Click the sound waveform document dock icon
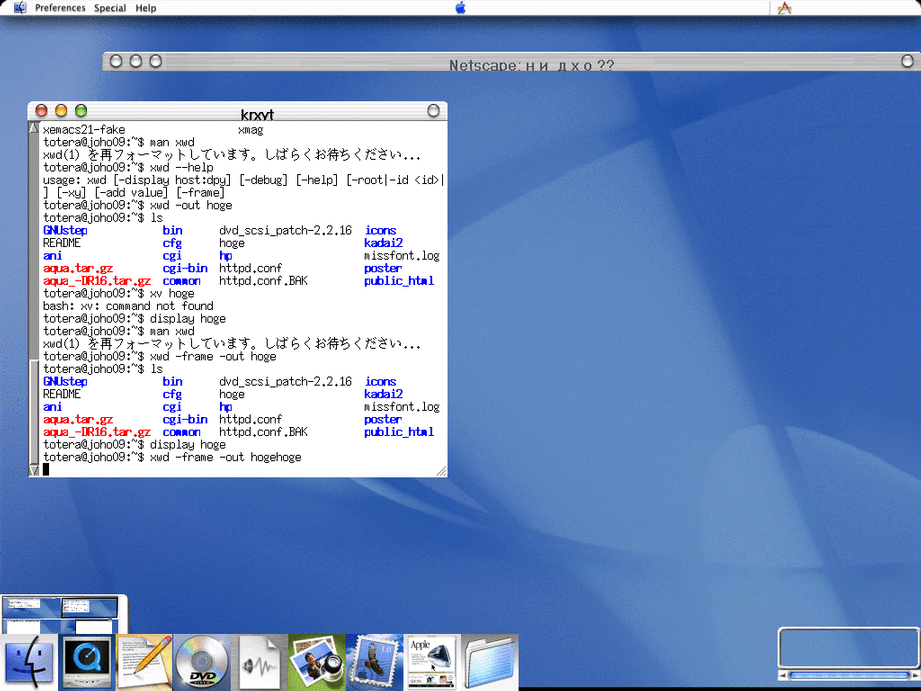Viewport: 921px width, 691px height. (260, 662)
